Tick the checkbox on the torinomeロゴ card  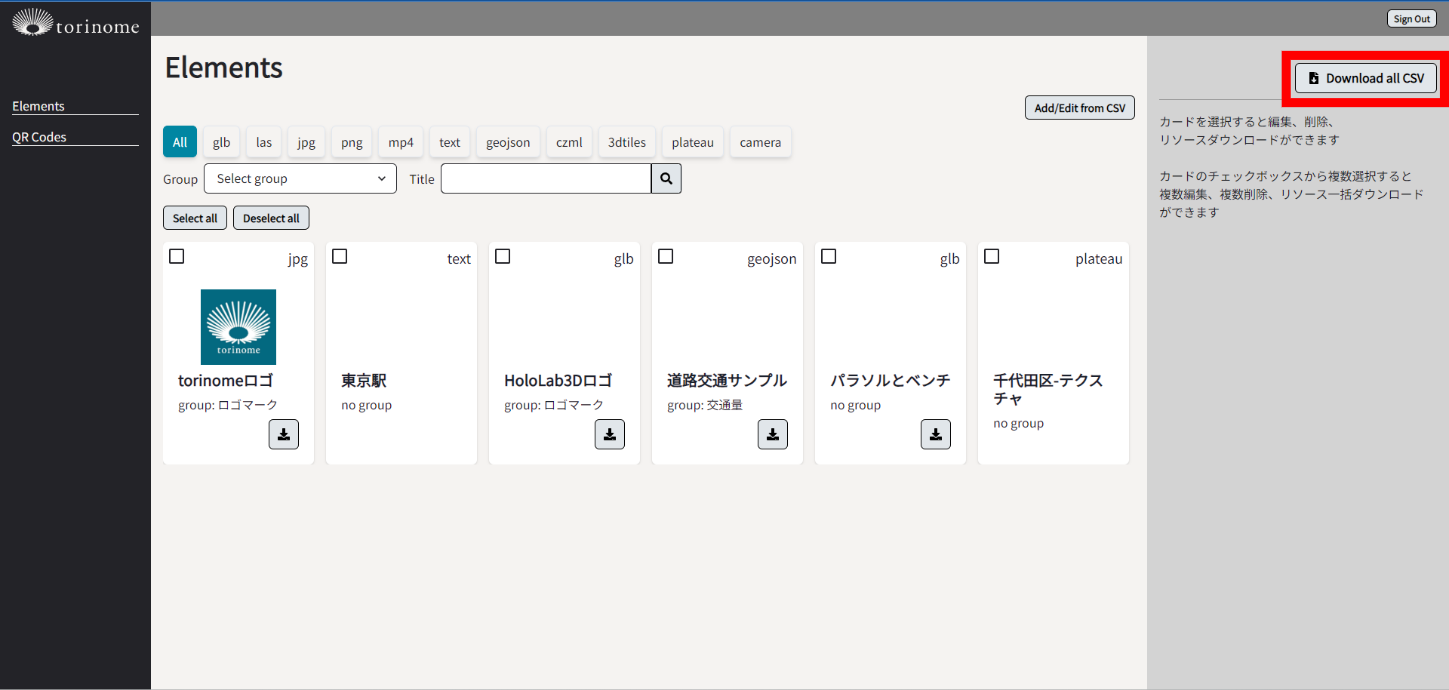(177, 257)
